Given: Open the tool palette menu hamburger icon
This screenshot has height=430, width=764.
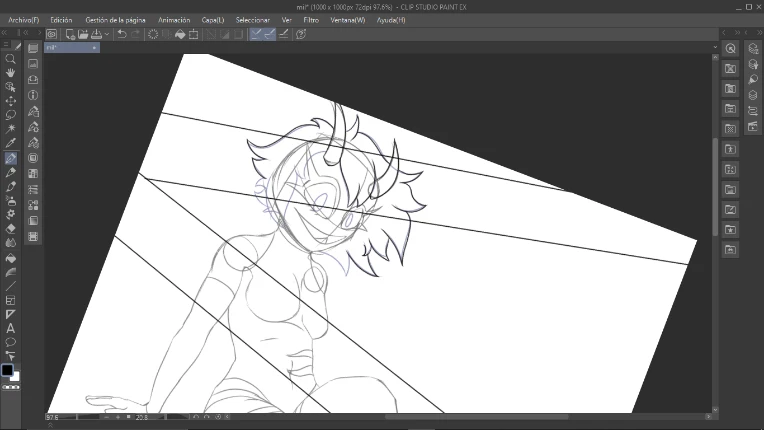Looking at the screenshot, I should coord(6,44).
